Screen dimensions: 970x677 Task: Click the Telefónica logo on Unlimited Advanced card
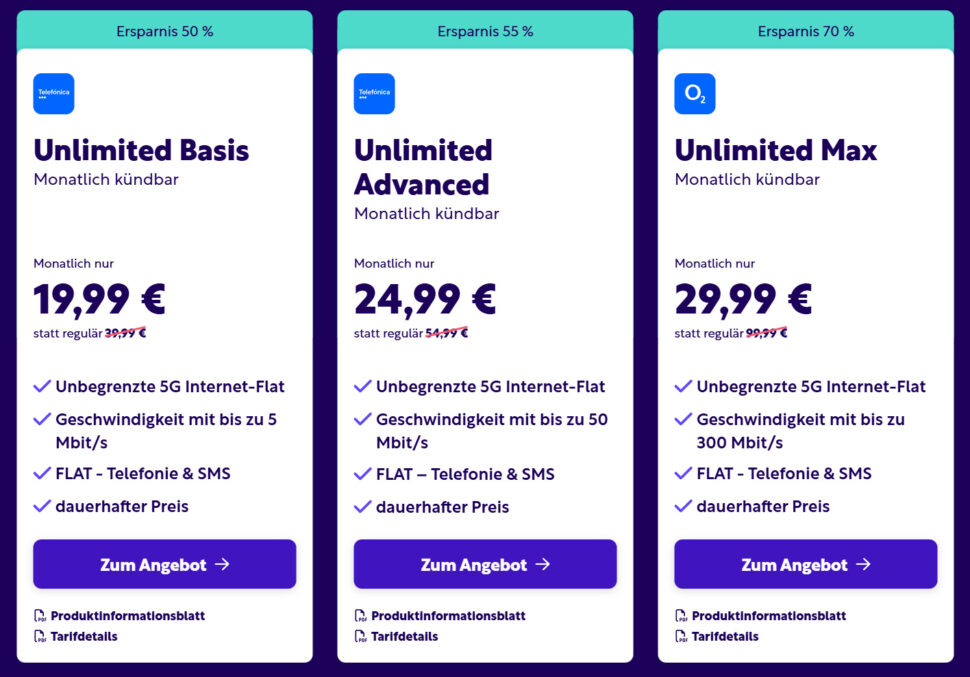(373, 93)
